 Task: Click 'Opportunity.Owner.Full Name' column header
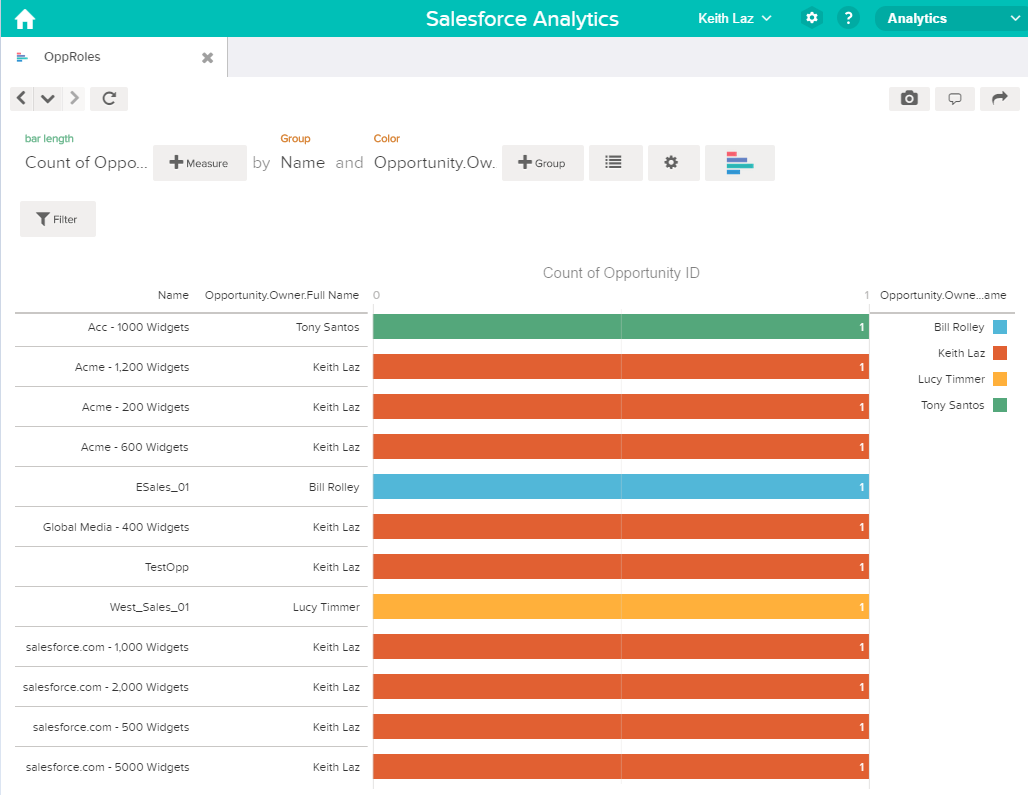pos(282,295)
